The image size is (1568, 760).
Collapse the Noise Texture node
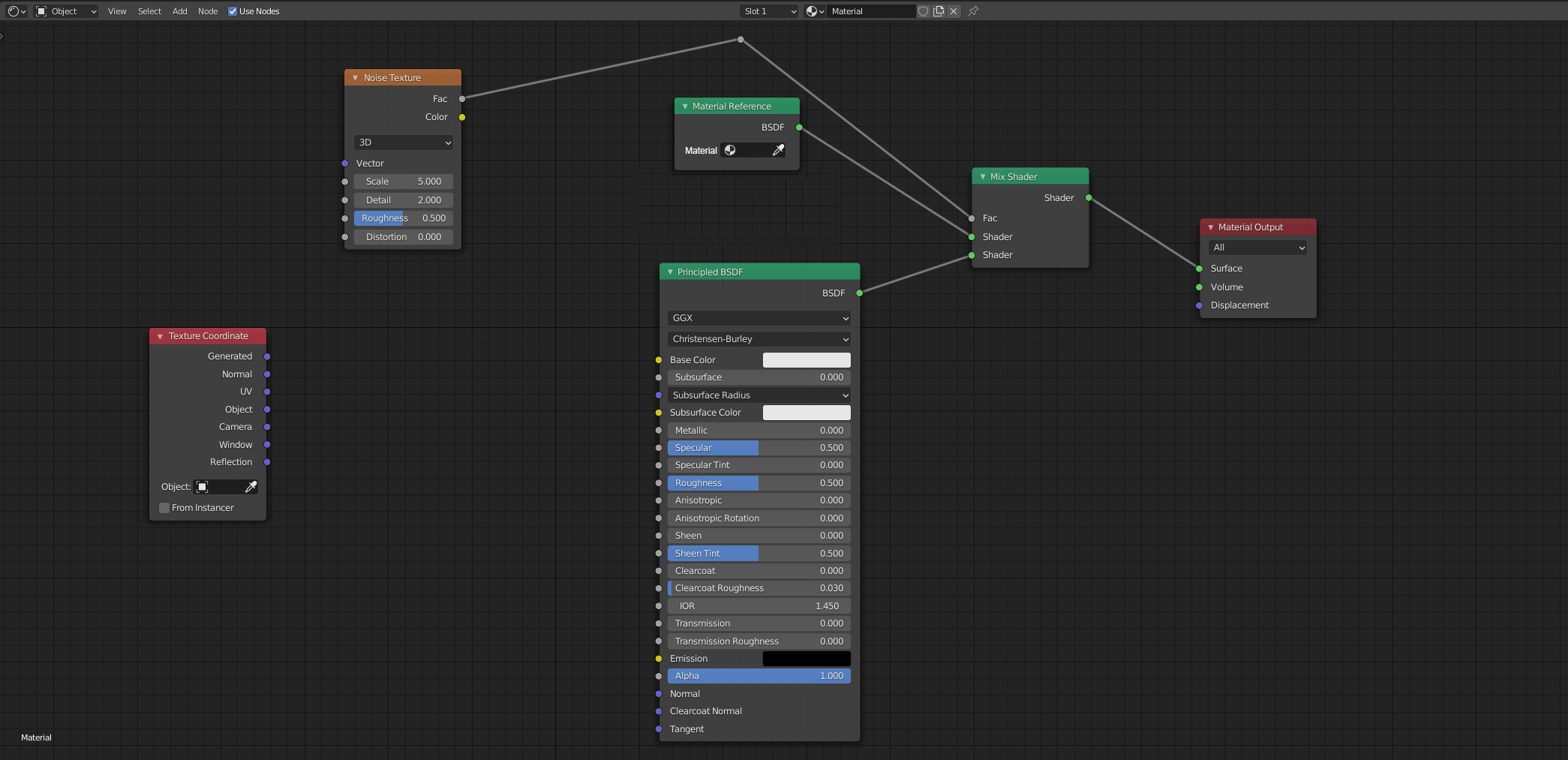(356, 78)
